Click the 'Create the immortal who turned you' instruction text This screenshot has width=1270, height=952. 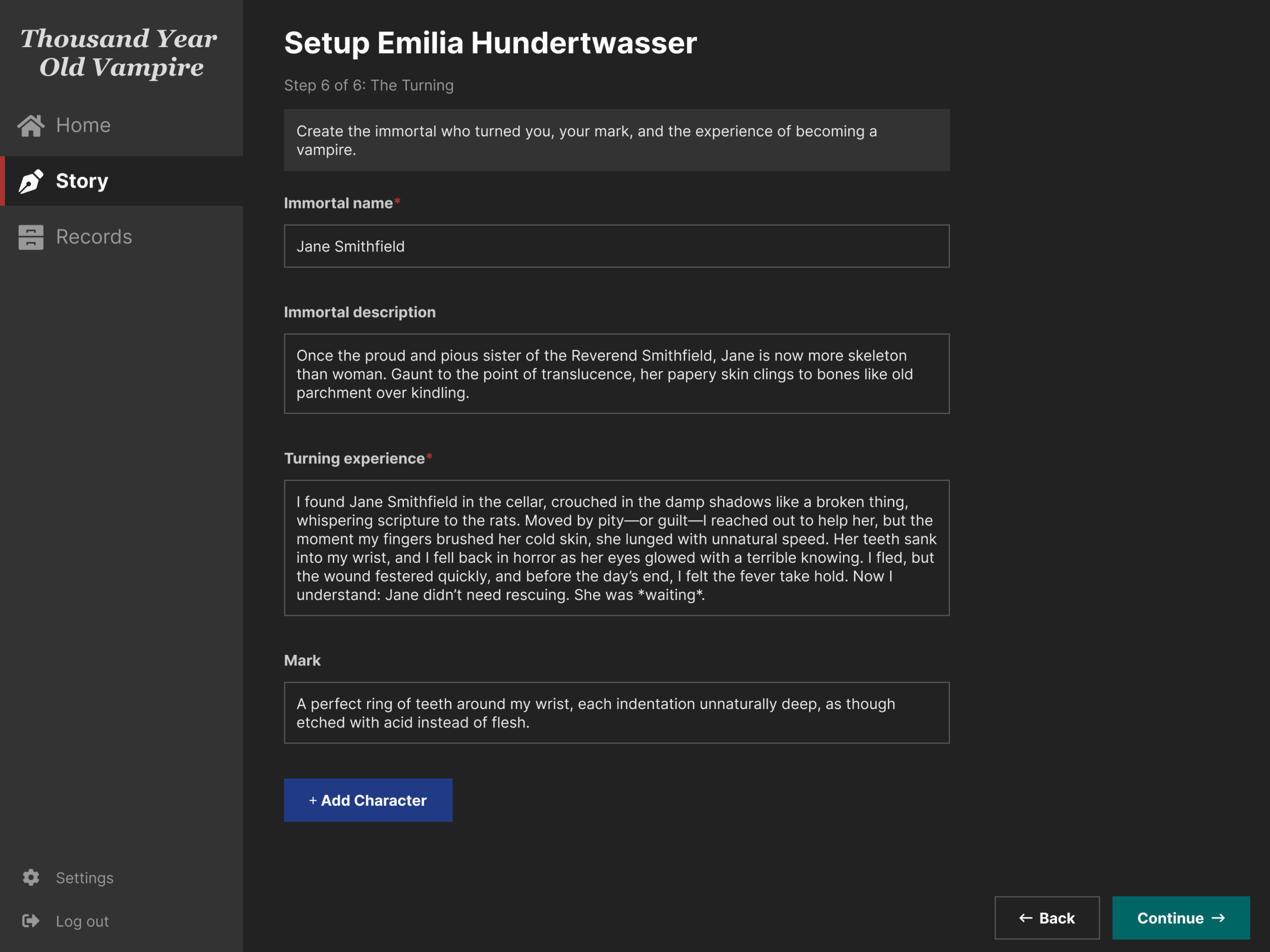coord(586,140)
